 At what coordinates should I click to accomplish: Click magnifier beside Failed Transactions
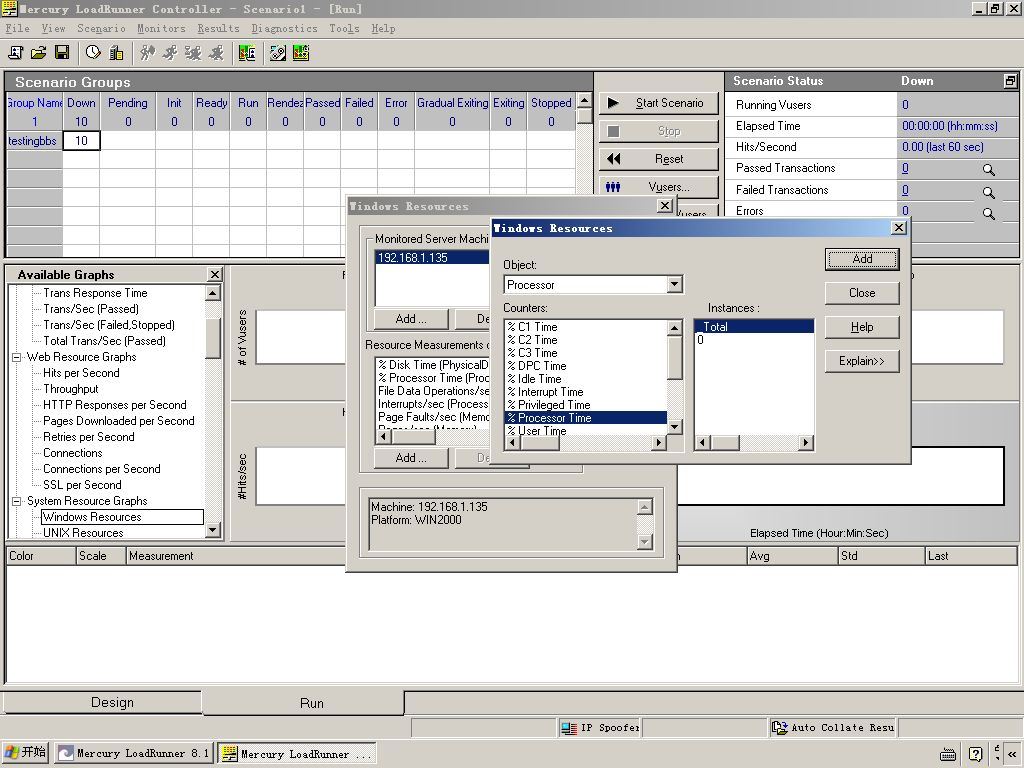(989, 192)
